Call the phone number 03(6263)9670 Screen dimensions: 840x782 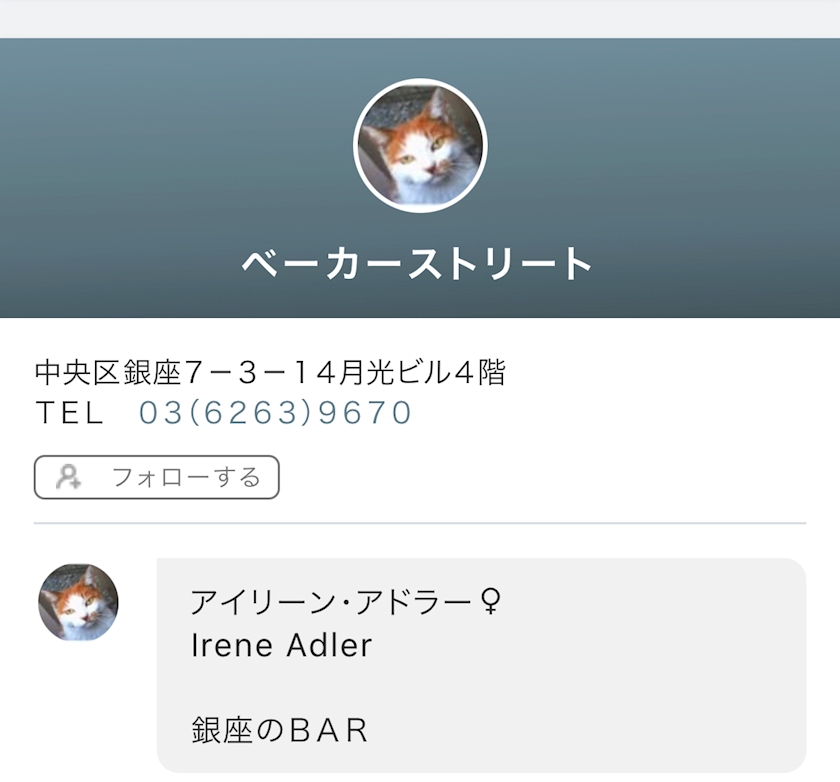click(275, 413)
